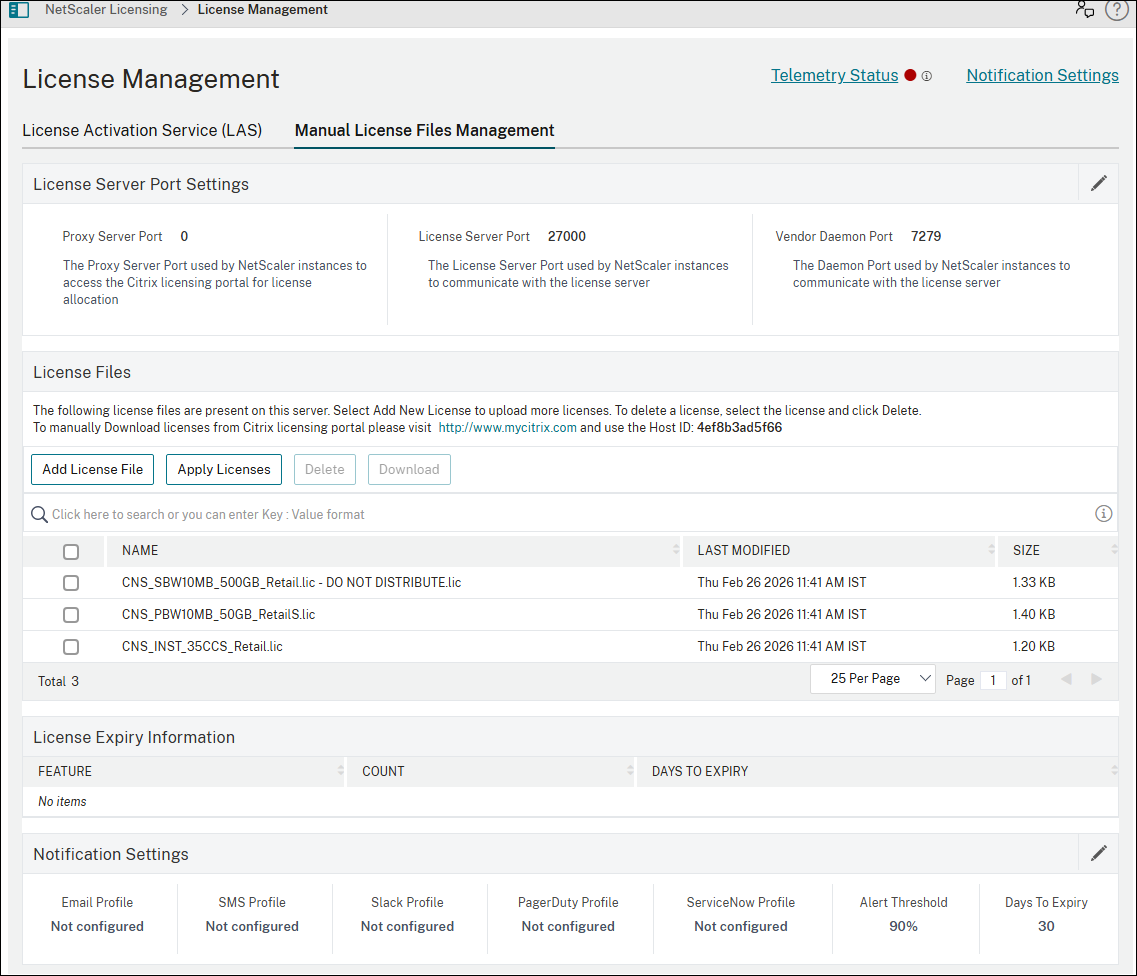Click Apply Licenses button
Viewport: 1137px width, 976px height.
[224, 469]
